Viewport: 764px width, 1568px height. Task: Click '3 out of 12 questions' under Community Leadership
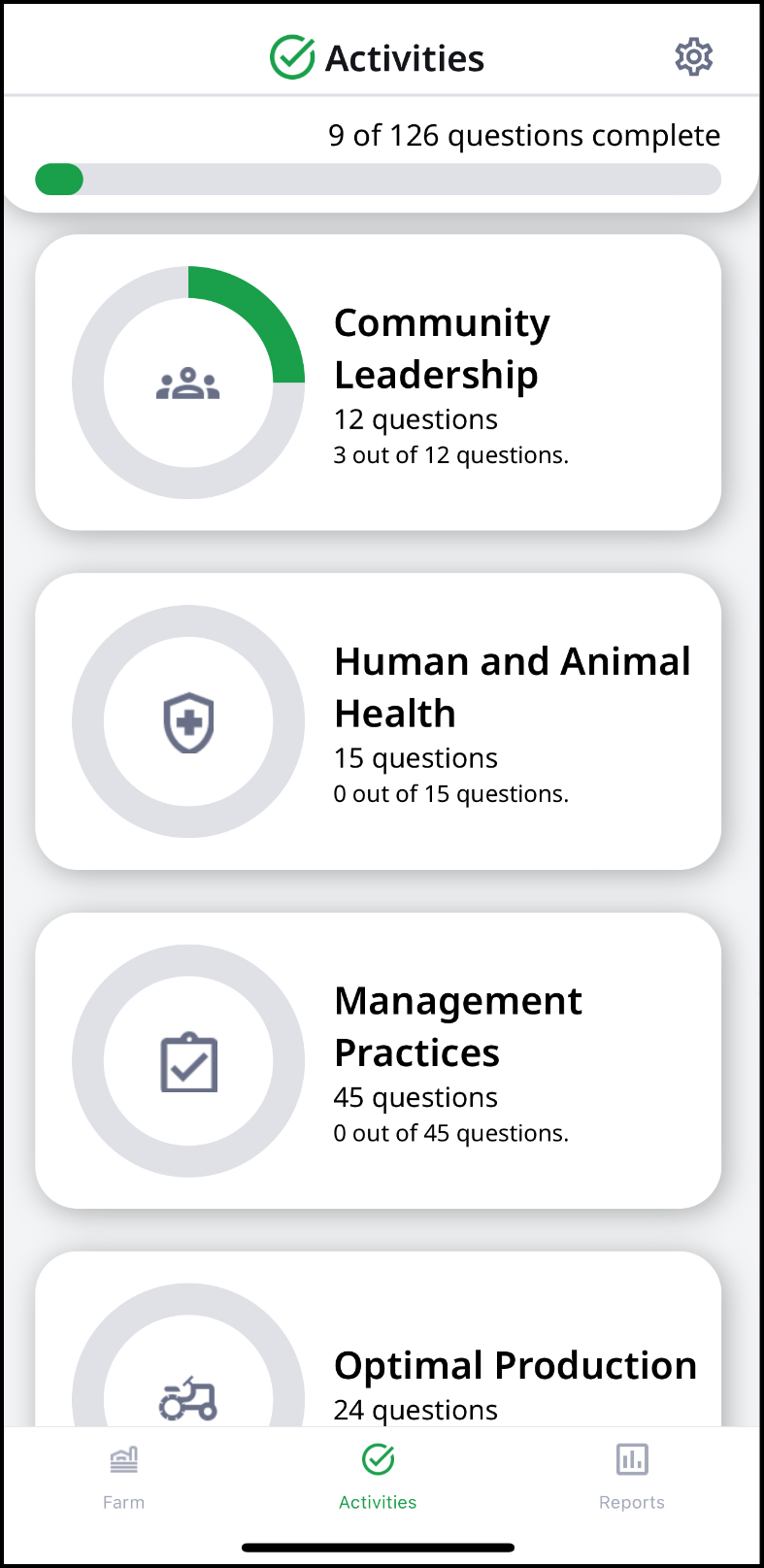pyautogui.click(x=451, y=454)
